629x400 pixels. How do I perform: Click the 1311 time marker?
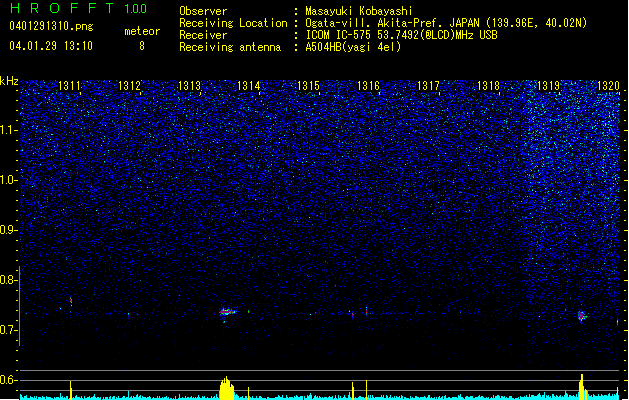(x=69, y=86)
